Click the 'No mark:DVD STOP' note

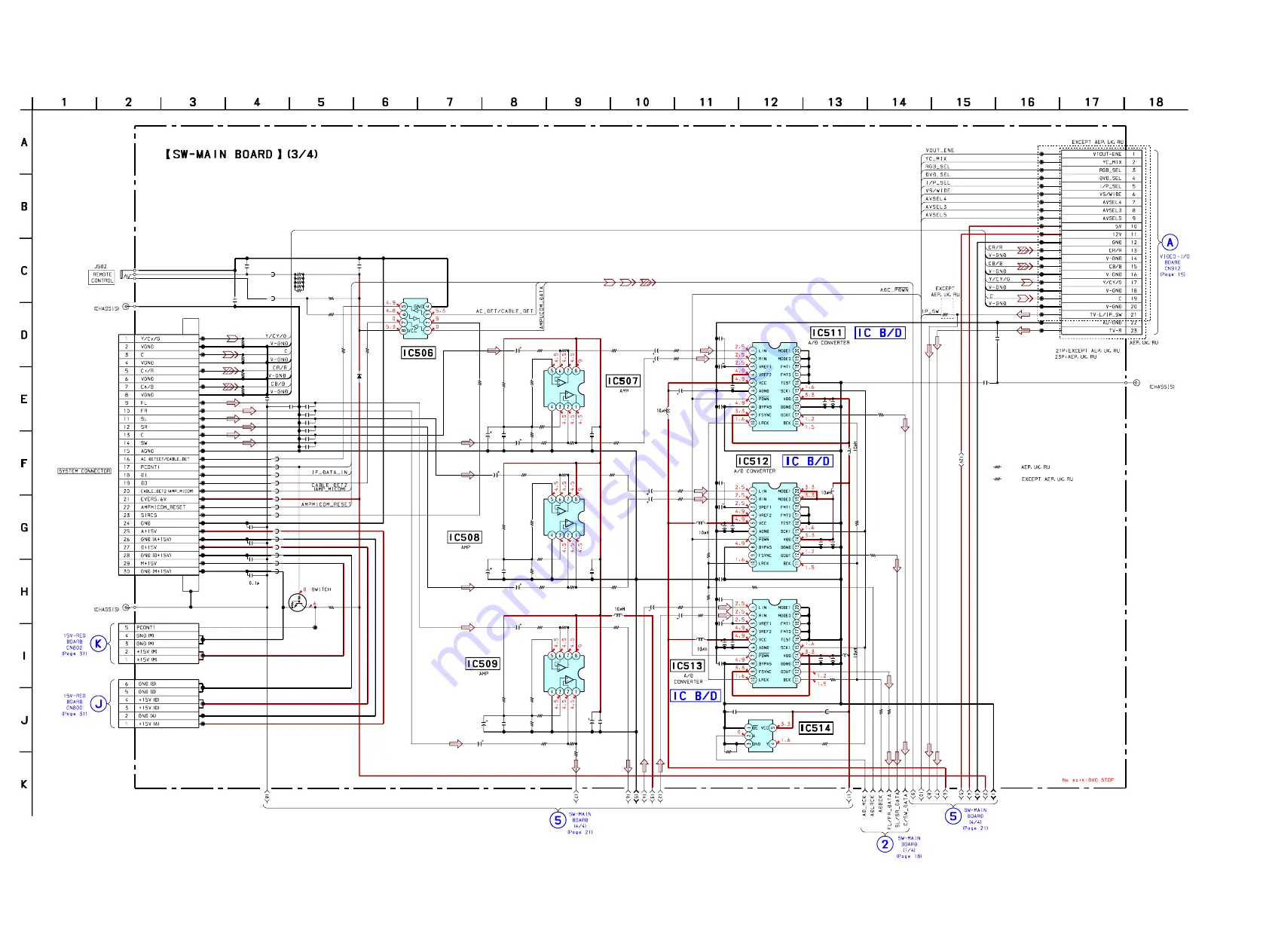pos(1087,780)
